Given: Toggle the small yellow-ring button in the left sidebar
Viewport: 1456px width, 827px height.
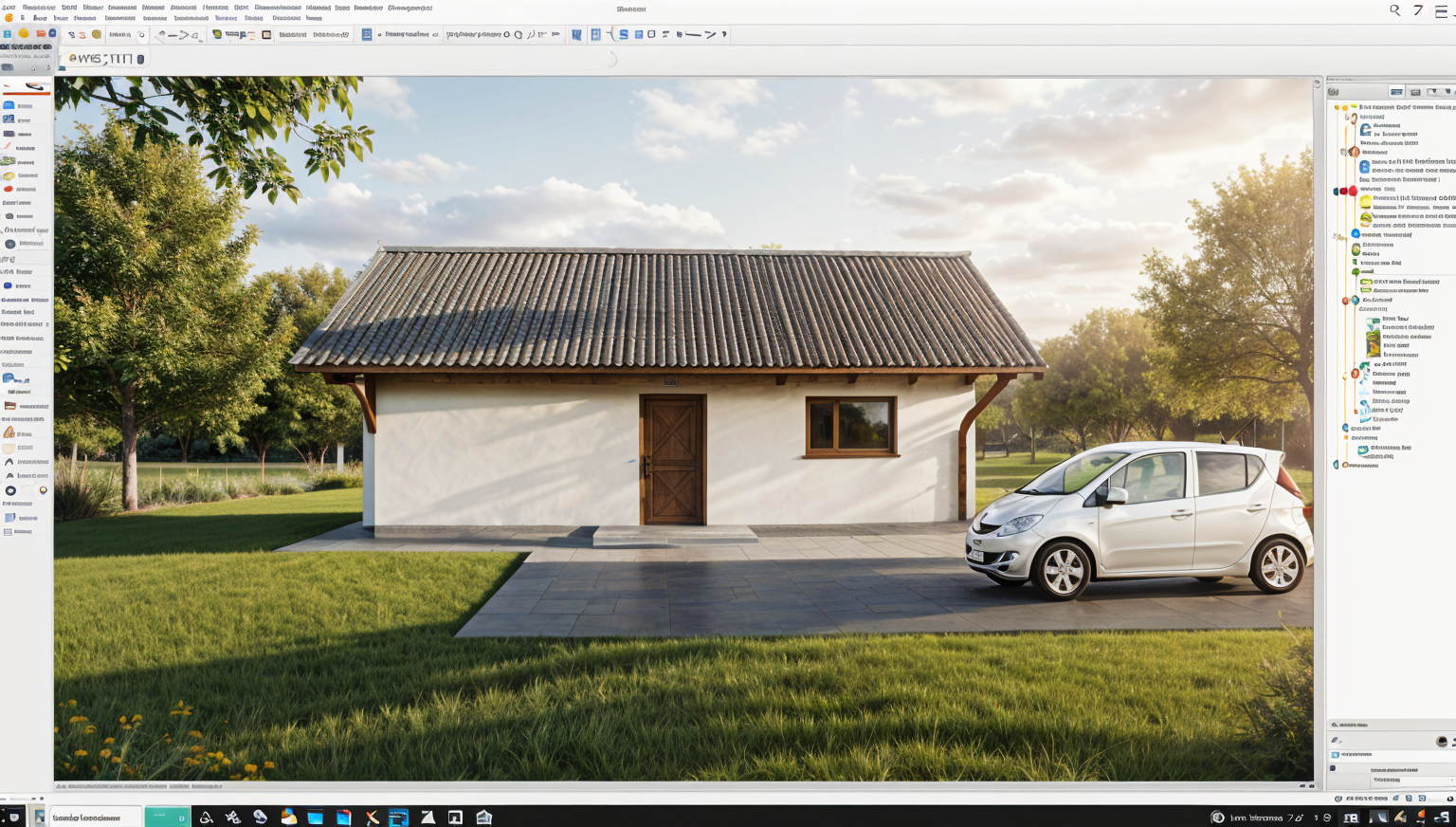Looking at the screenshot, I should [x=43, y=490].
